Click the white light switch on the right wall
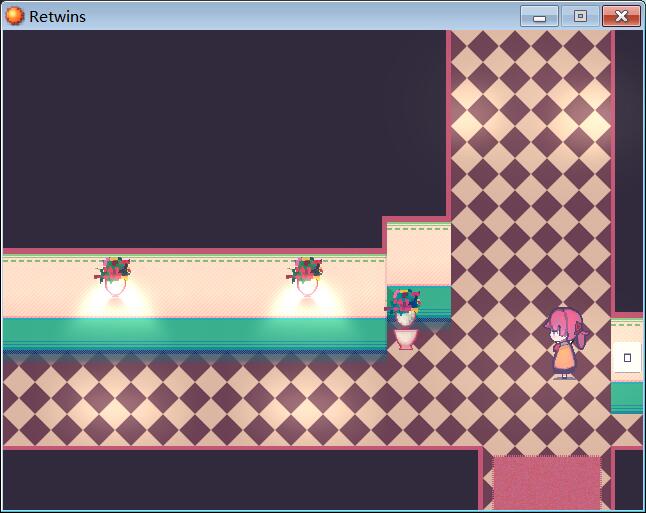 coord(627,357)
